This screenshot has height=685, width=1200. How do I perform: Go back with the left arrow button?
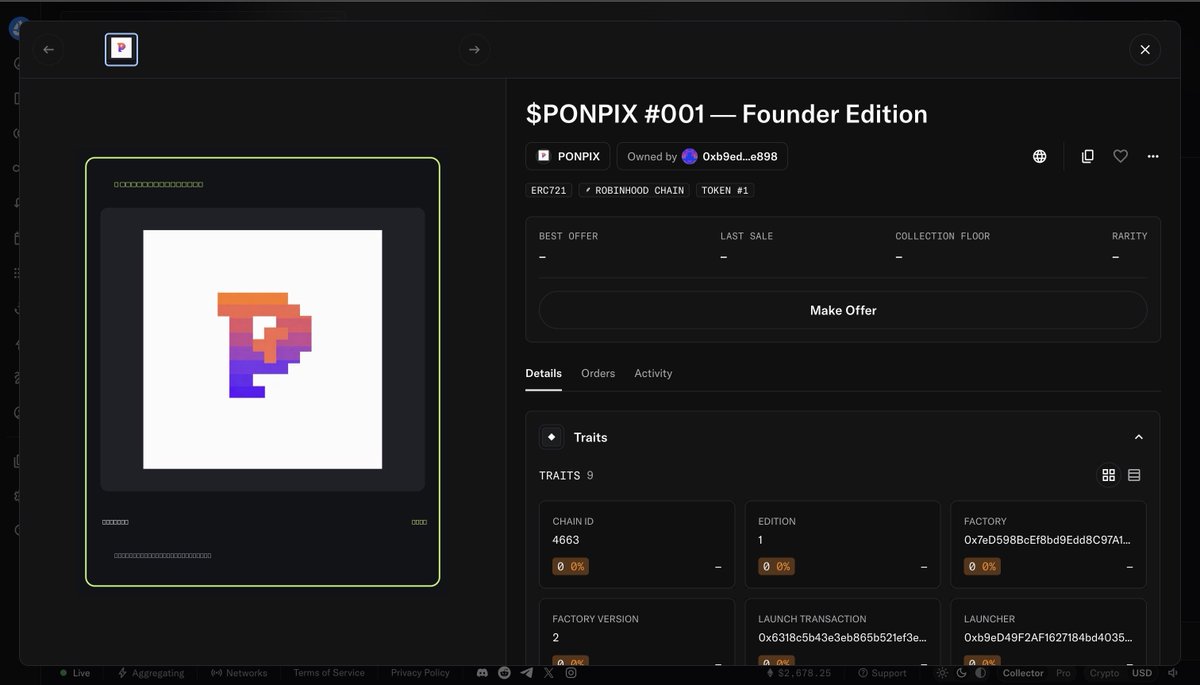pos(49,49)
